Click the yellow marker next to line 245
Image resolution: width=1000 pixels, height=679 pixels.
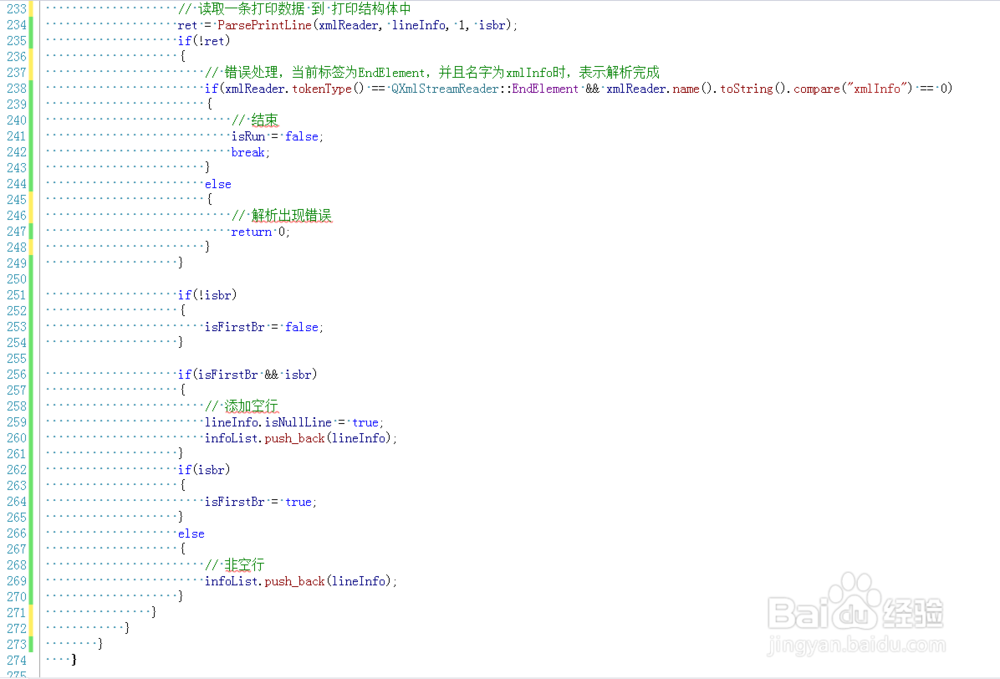33,199
